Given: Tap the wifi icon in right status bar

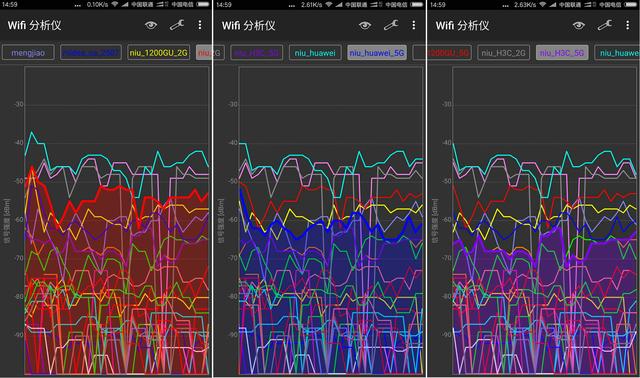Looking at the screenshot, I should [542, 4].
